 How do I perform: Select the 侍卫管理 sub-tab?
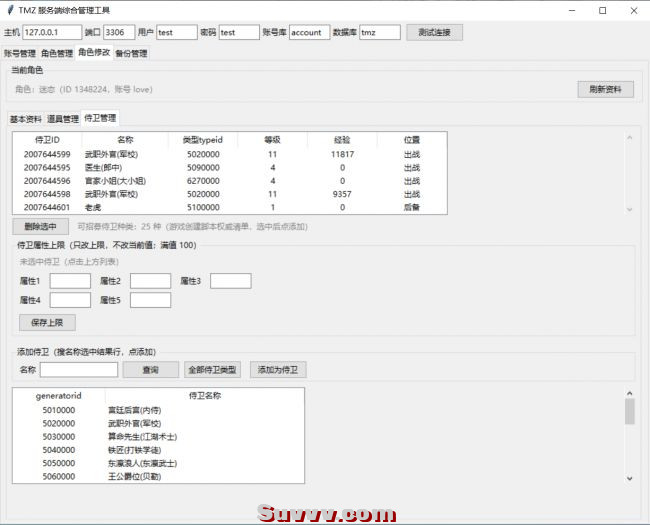coord(100,118)
